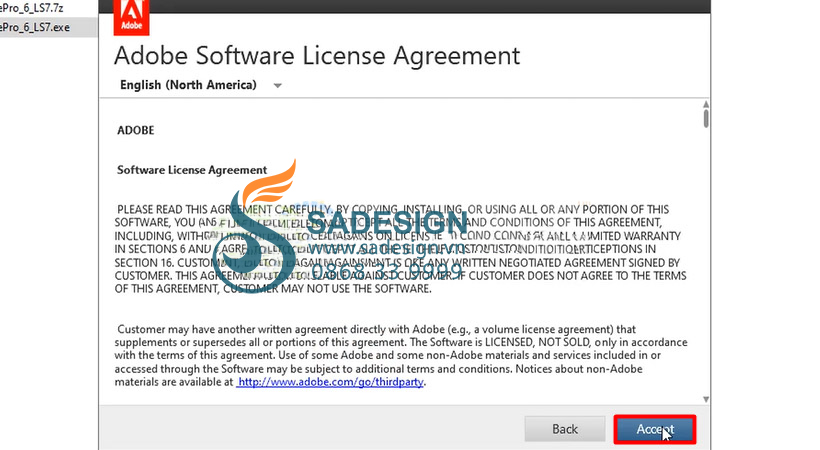Click the license text scrollbar thumb
This screenshot has height=450, width=820.
click(706, 118)
